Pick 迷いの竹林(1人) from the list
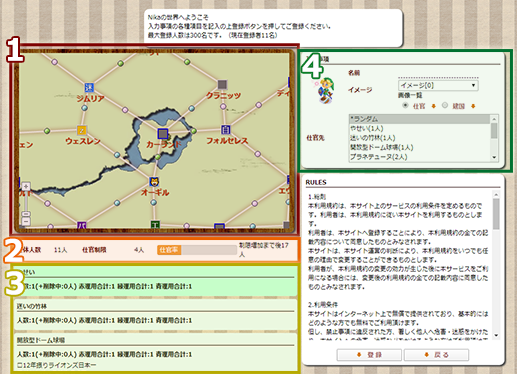517x374 pixels. 419,138
